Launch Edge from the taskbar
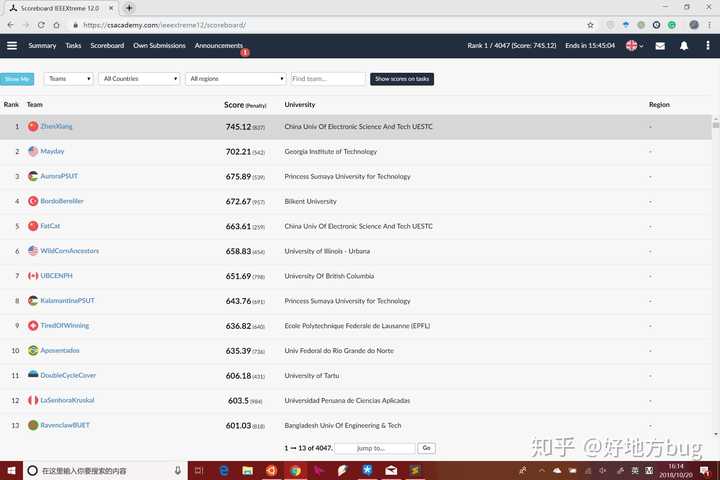Viewport: 720px width, 480px height. point(224,470)
